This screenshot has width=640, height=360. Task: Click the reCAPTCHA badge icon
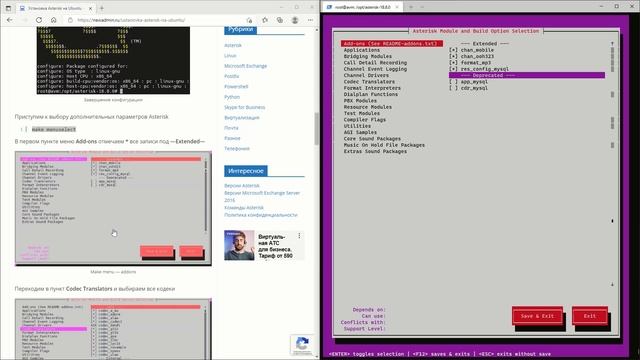302,345
